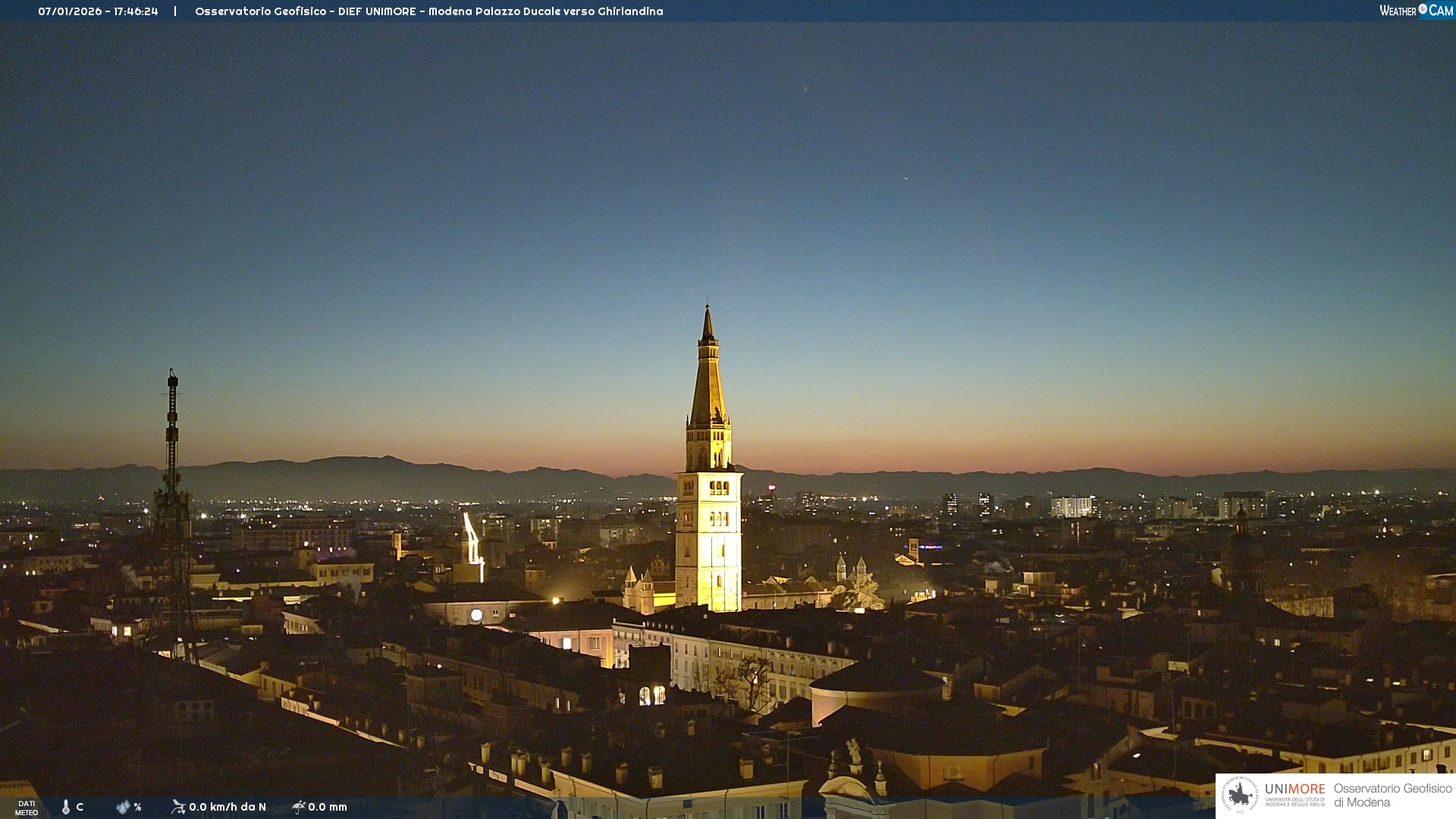
Task: Click the wind vane anemometer icon
Action: point(178,807)
